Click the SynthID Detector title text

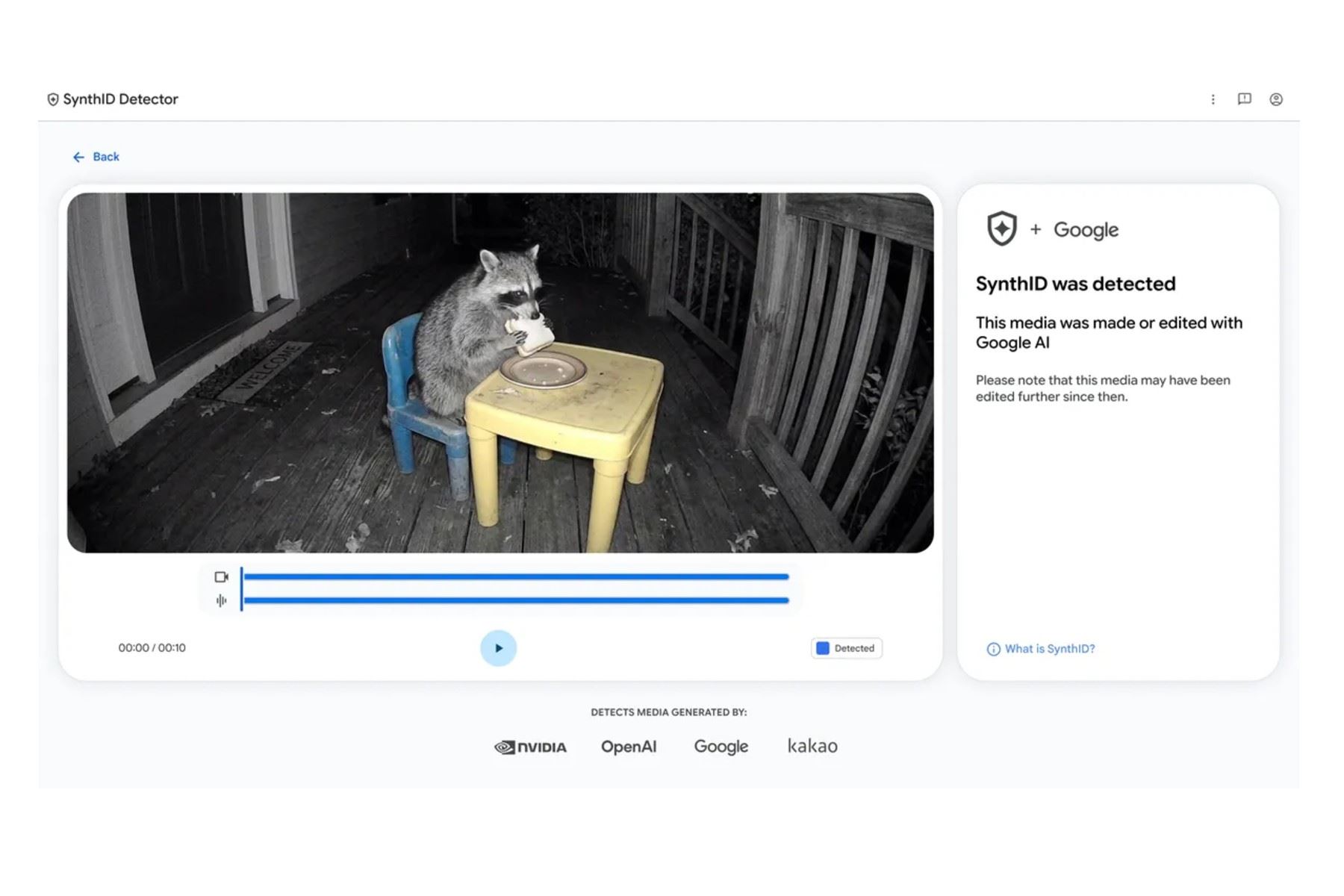(x=120, y=99)
